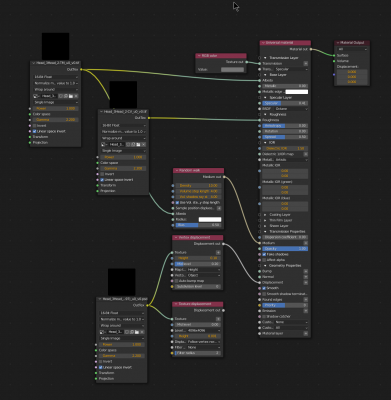Click the Texture input socket on Texture displacement
391x400 pixels.
[172, 319]
